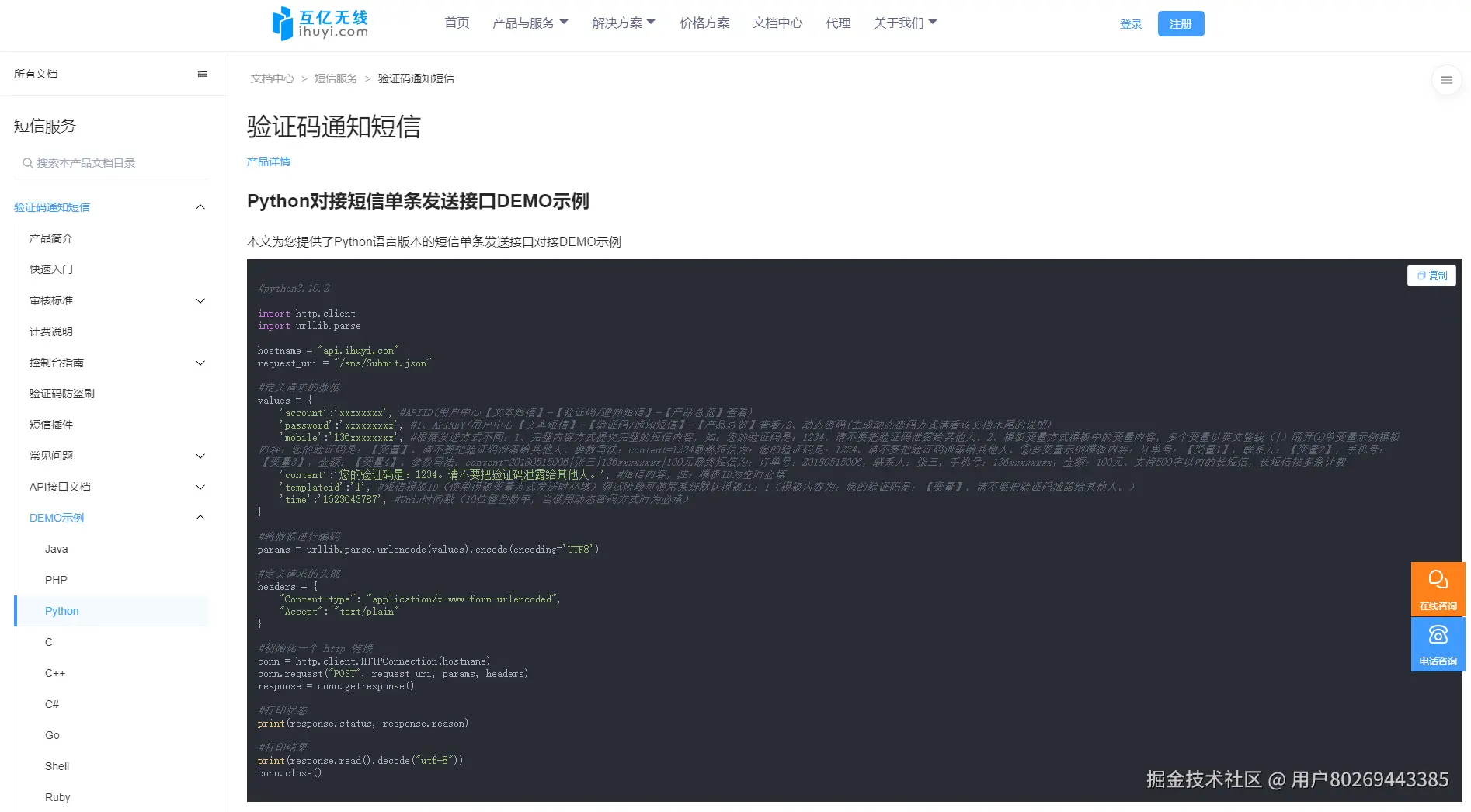Click the 注册 button
1471x812 pixels.
coord(1181,23)
